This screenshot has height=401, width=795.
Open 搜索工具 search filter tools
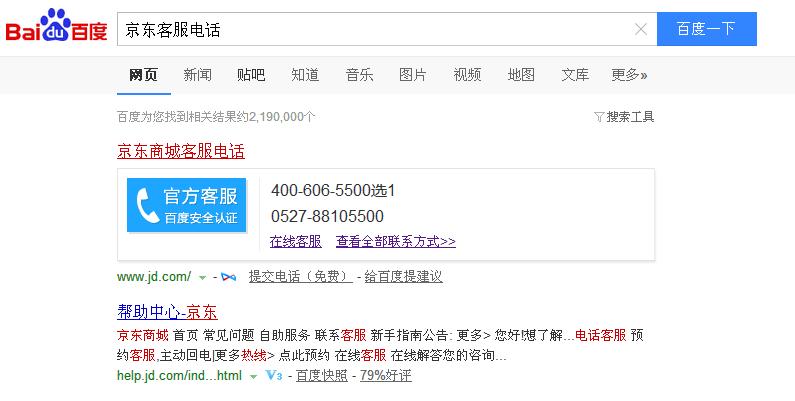click(x=624, y=117)
